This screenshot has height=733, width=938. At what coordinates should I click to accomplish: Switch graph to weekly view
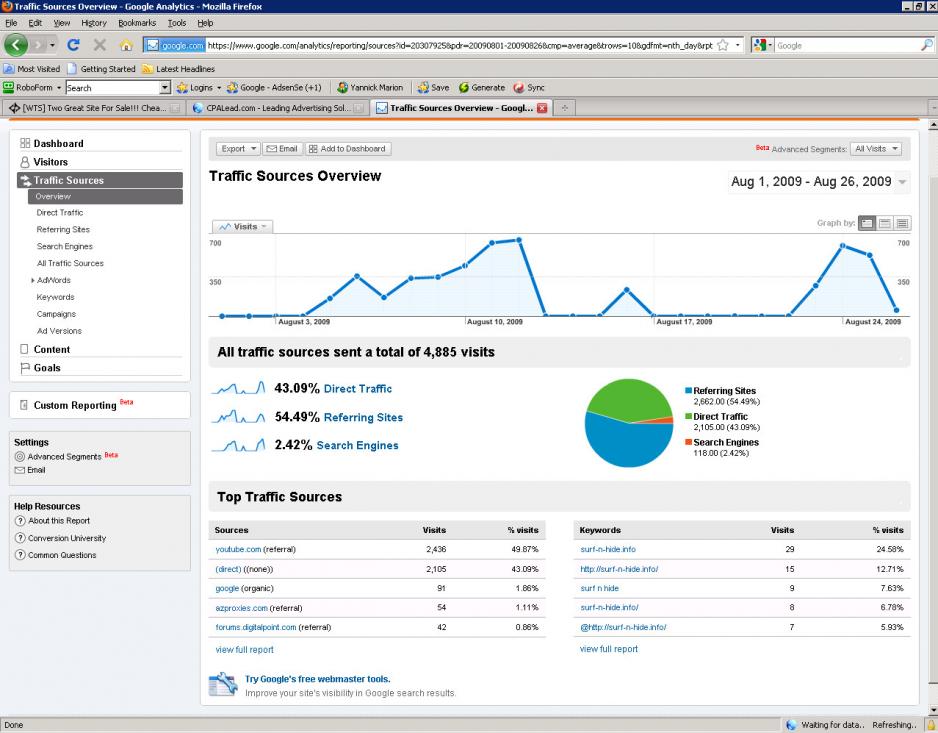(x=885, y=223)
